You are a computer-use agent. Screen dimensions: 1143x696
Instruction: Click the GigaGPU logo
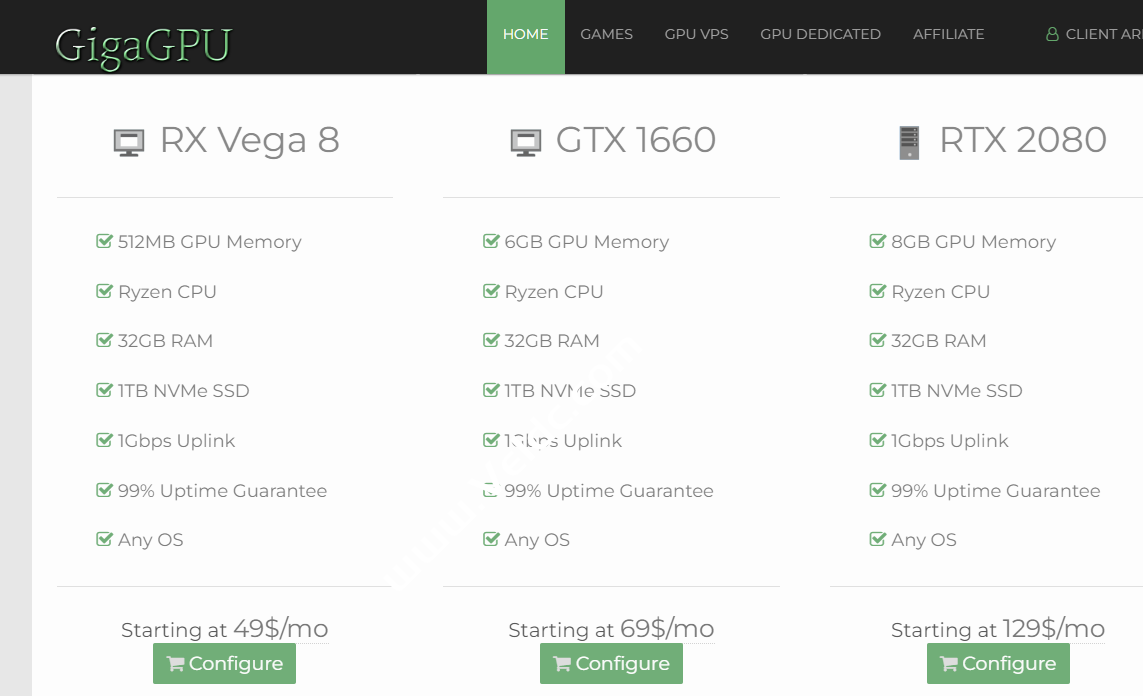click(x=142, y=44)
